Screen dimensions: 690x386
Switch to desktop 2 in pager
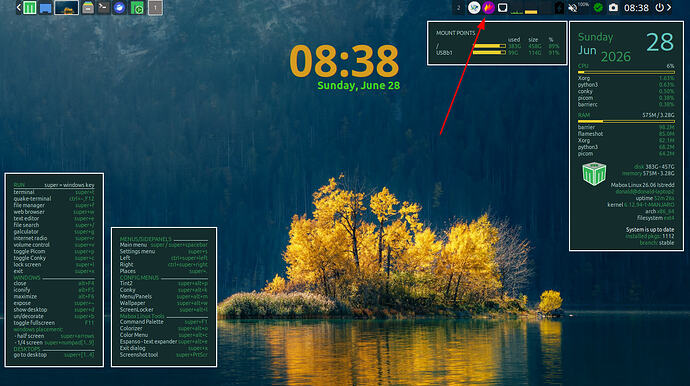pos(459,7)
